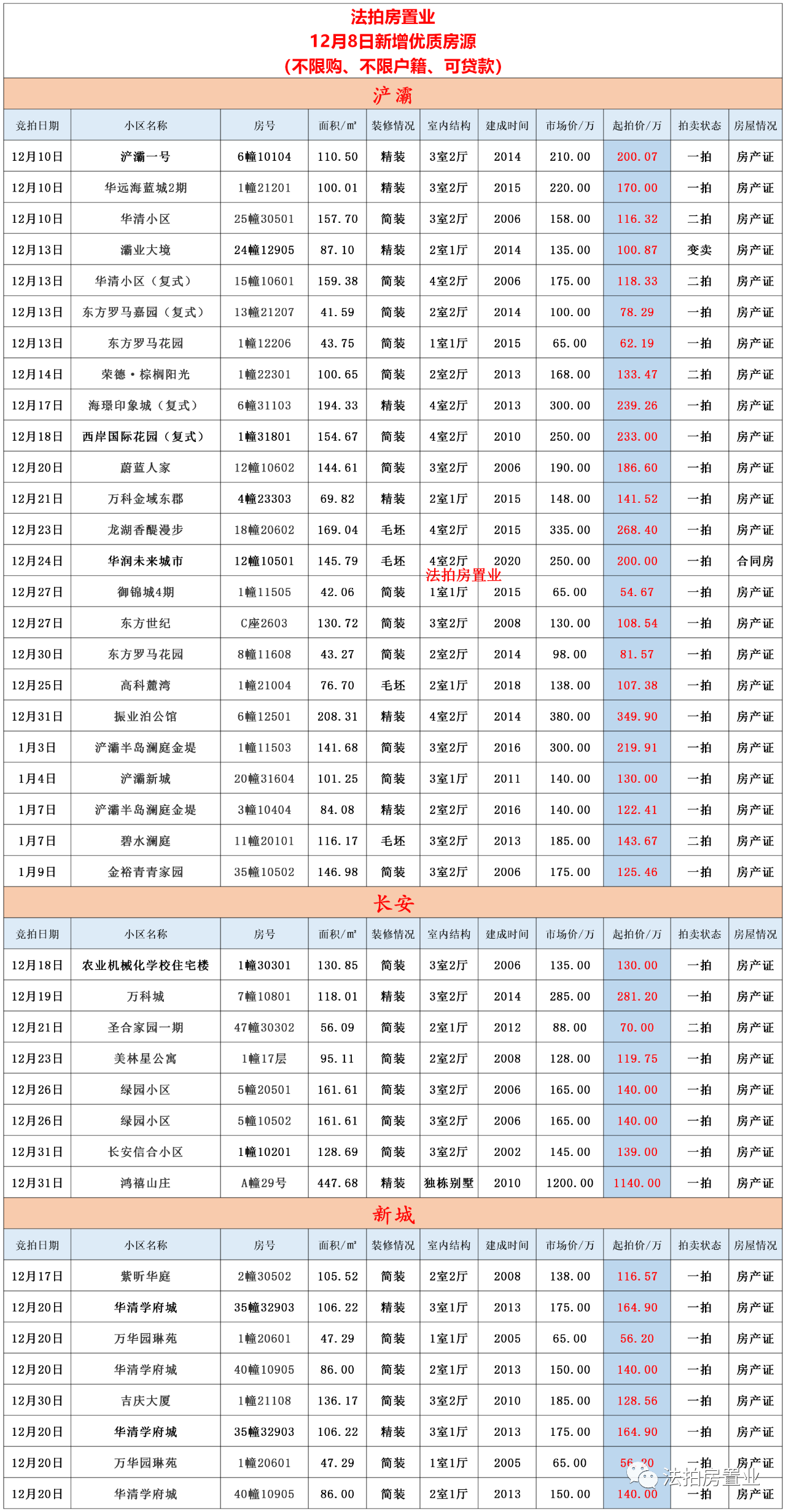Click the 华润未来城市 cell
786x1512 pixels.
click(x=146, y=561)
